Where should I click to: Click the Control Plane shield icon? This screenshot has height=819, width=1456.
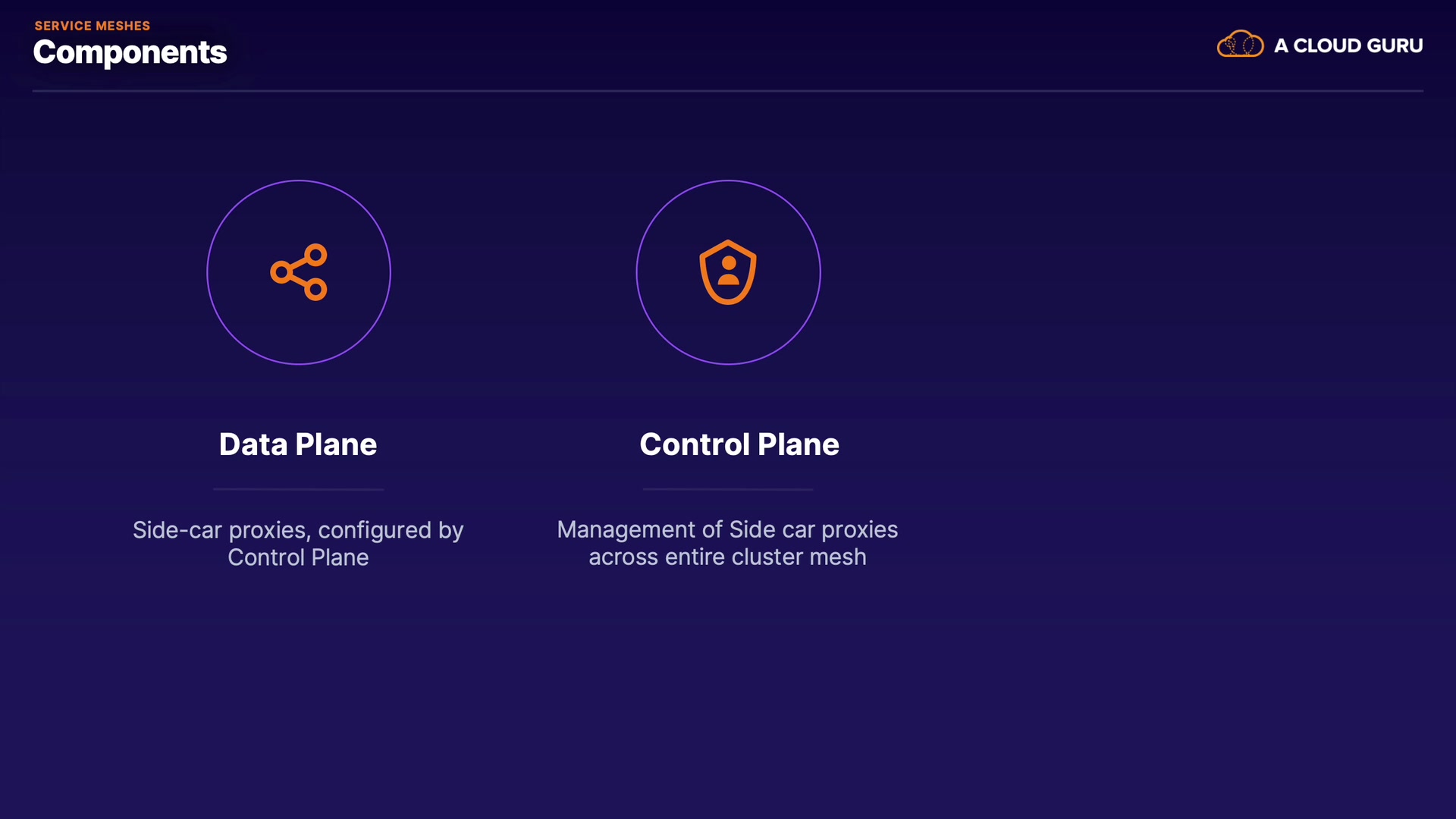(x=728, y=272)
